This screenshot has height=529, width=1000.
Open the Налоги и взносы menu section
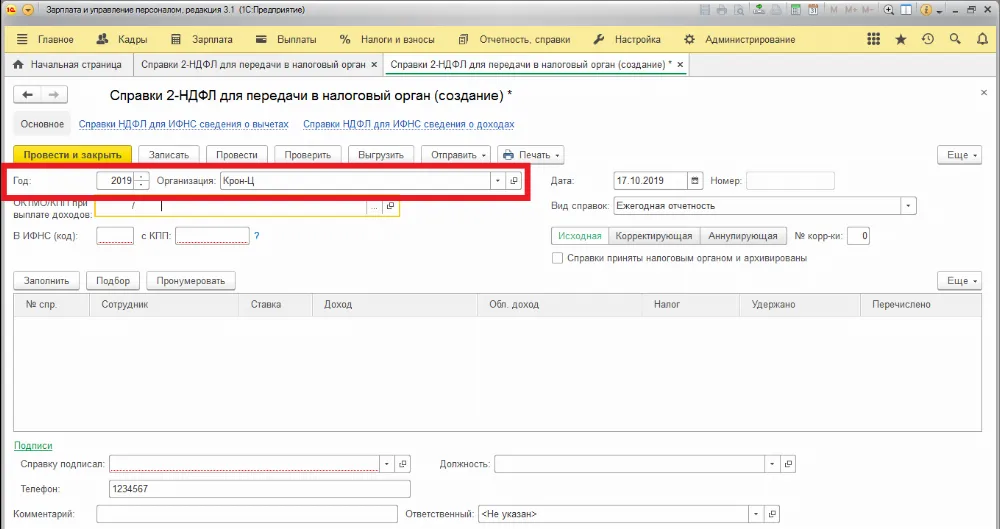[387, 40]
